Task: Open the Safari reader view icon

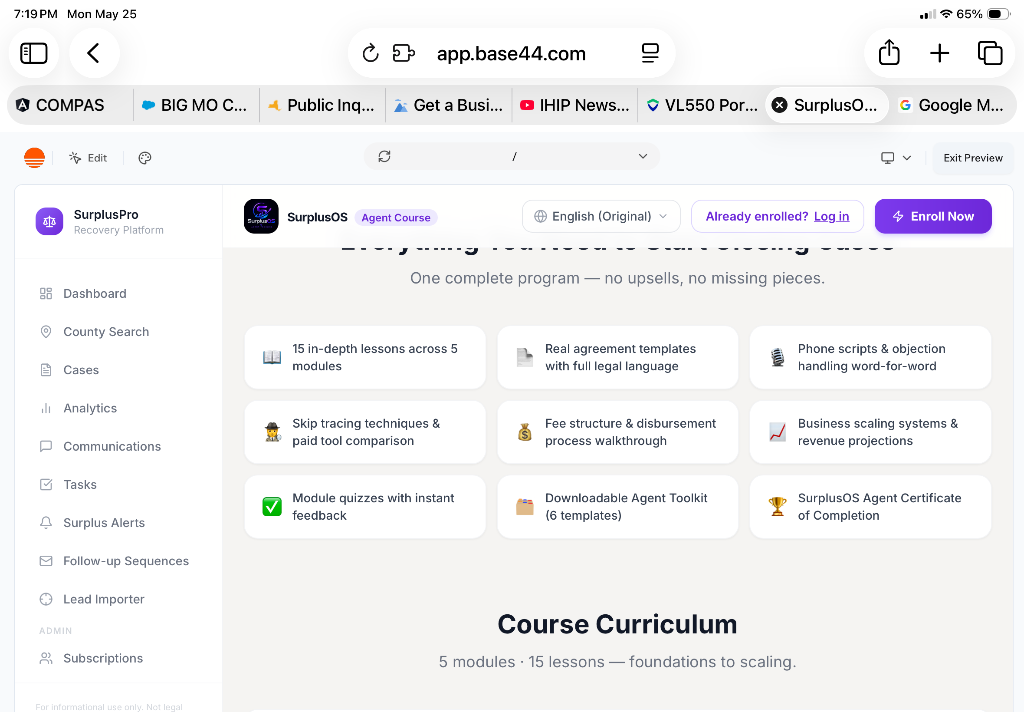Action: [650, 53]
